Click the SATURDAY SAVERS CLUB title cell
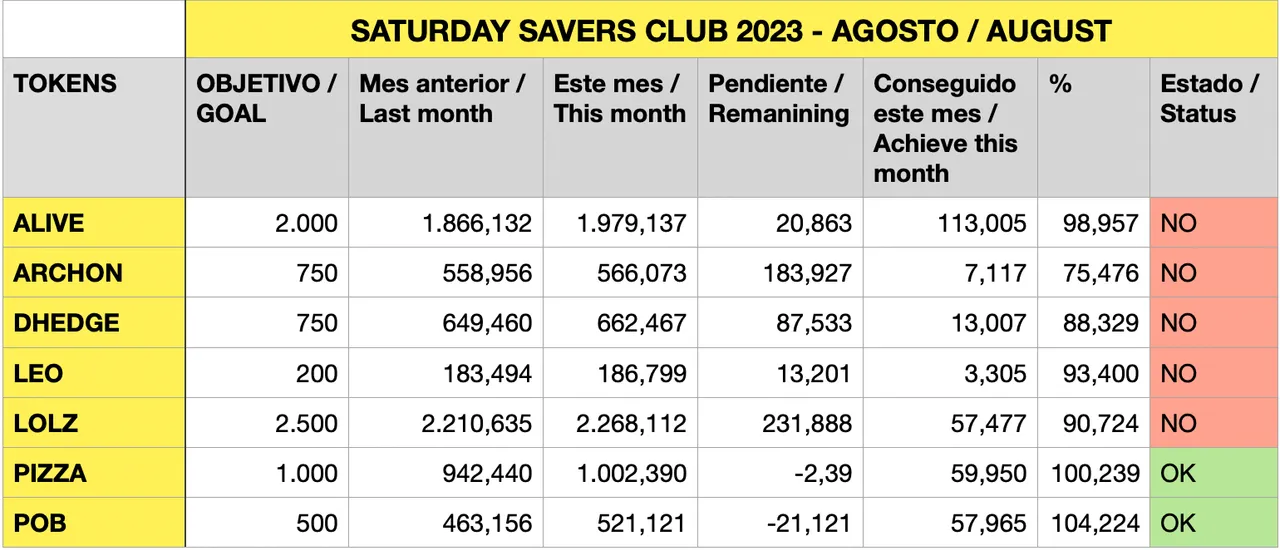Screen dimensions: 1280x550 click(730, 31)
